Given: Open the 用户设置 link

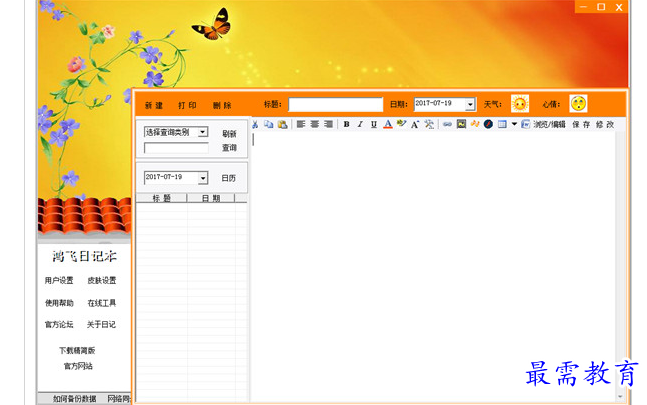Looking at the screenshot, I should (x=59, y=280).
